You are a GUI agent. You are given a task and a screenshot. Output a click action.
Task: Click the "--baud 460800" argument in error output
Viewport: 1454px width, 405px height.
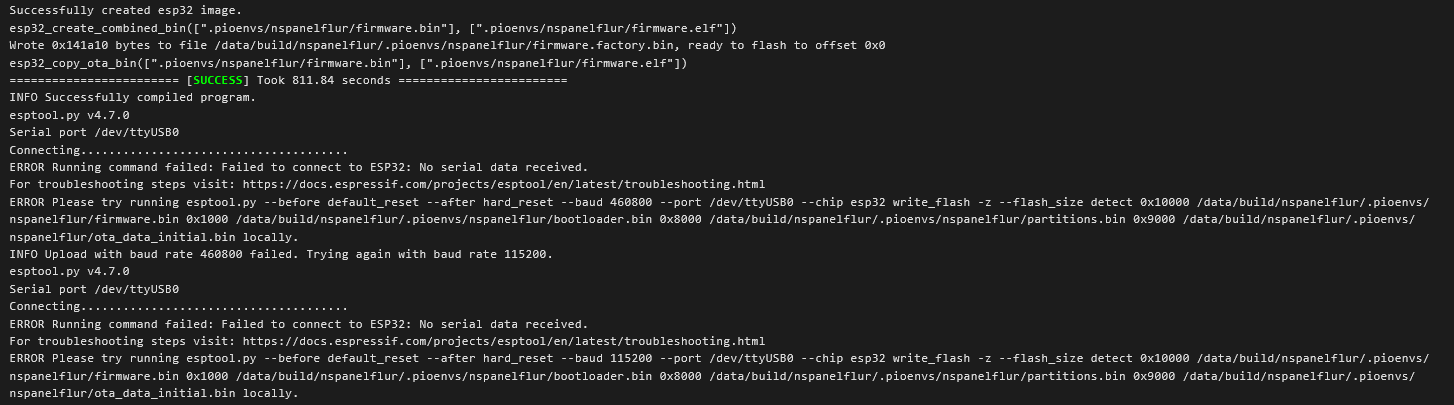tap(606, 202)
